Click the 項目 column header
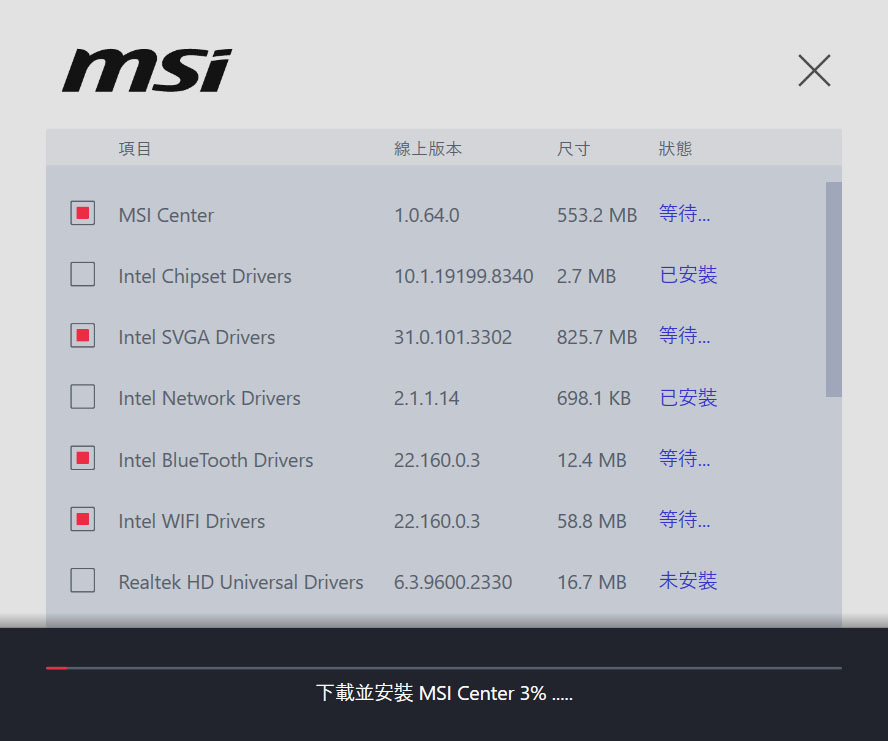The height and width of the screenshot is (741, 888). pos(135,149)
